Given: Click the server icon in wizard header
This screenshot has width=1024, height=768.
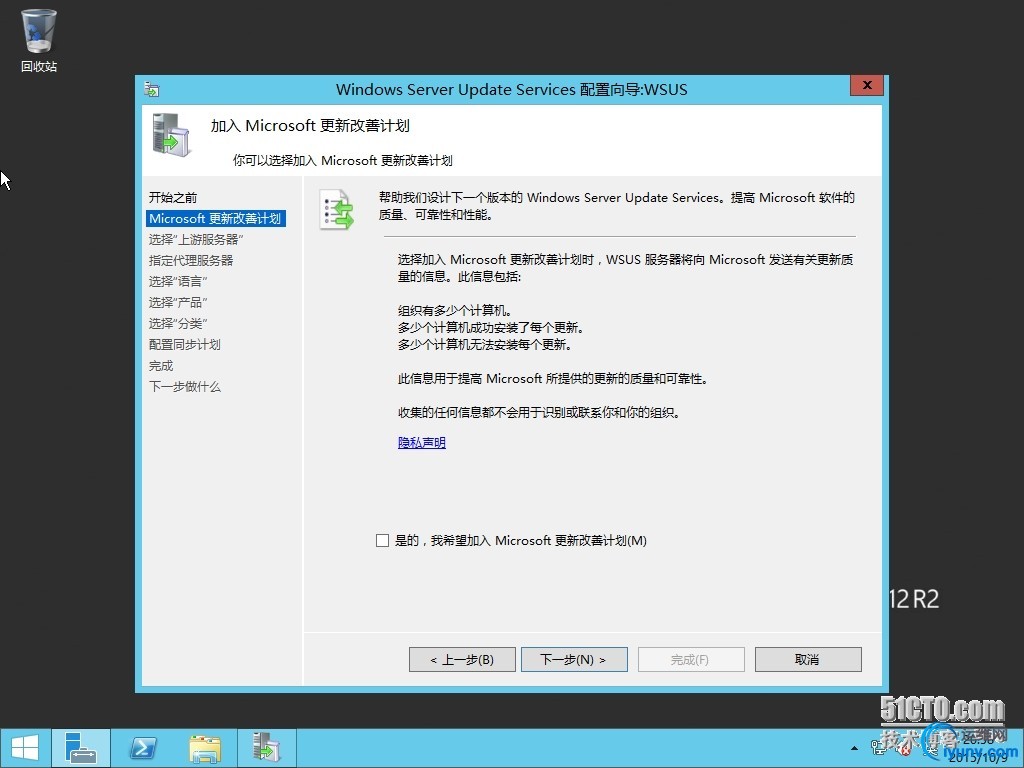Looking at the screenshot, I should point(171,135).
